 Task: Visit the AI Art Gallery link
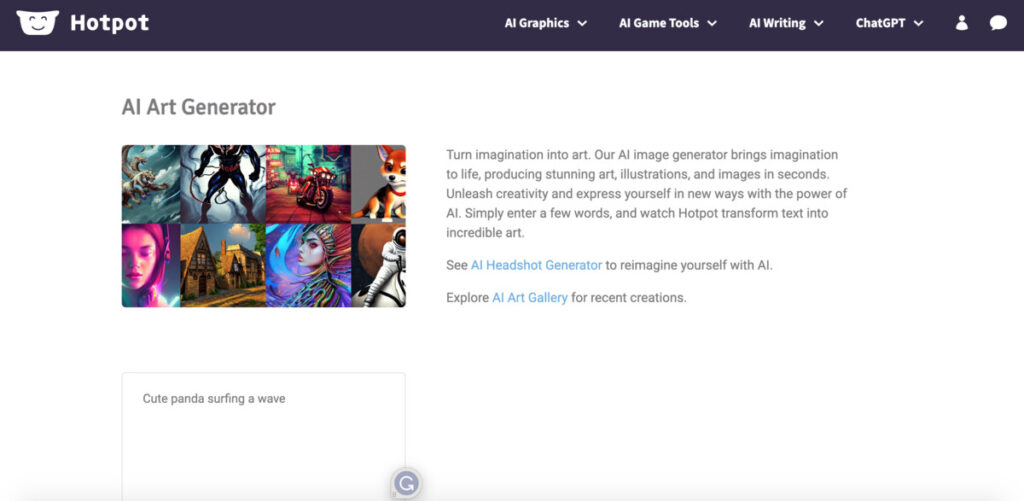529,298
